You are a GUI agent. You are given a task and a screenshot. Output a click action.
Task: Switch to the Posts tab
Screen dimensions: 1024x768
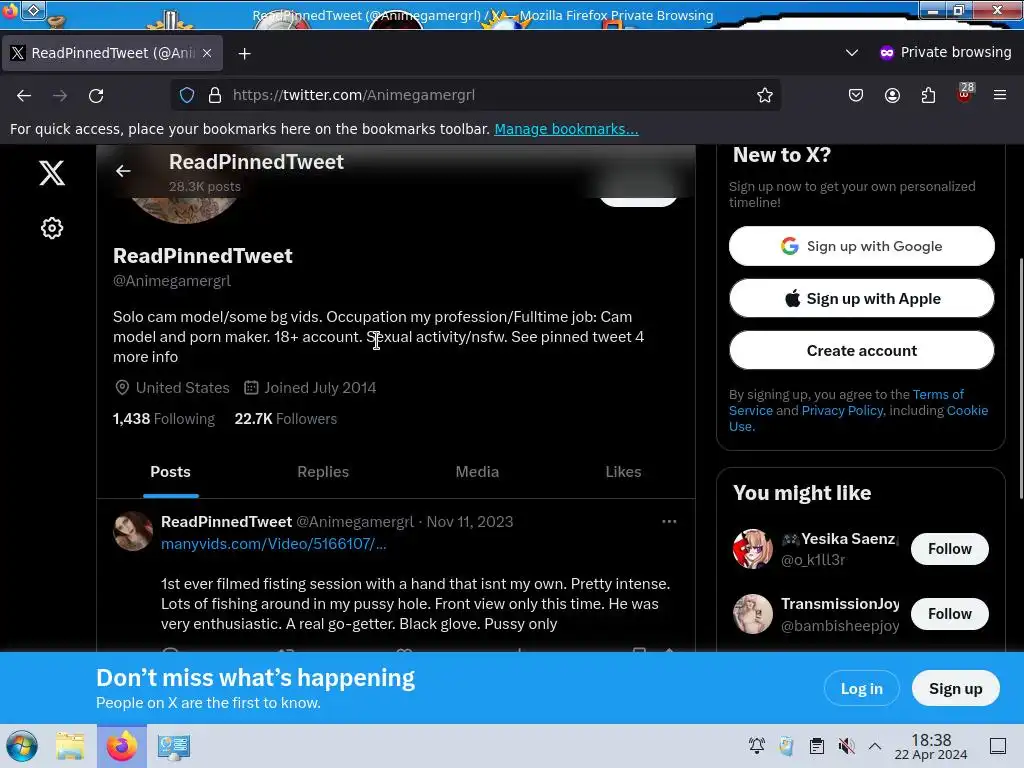(x=170, y=472)
